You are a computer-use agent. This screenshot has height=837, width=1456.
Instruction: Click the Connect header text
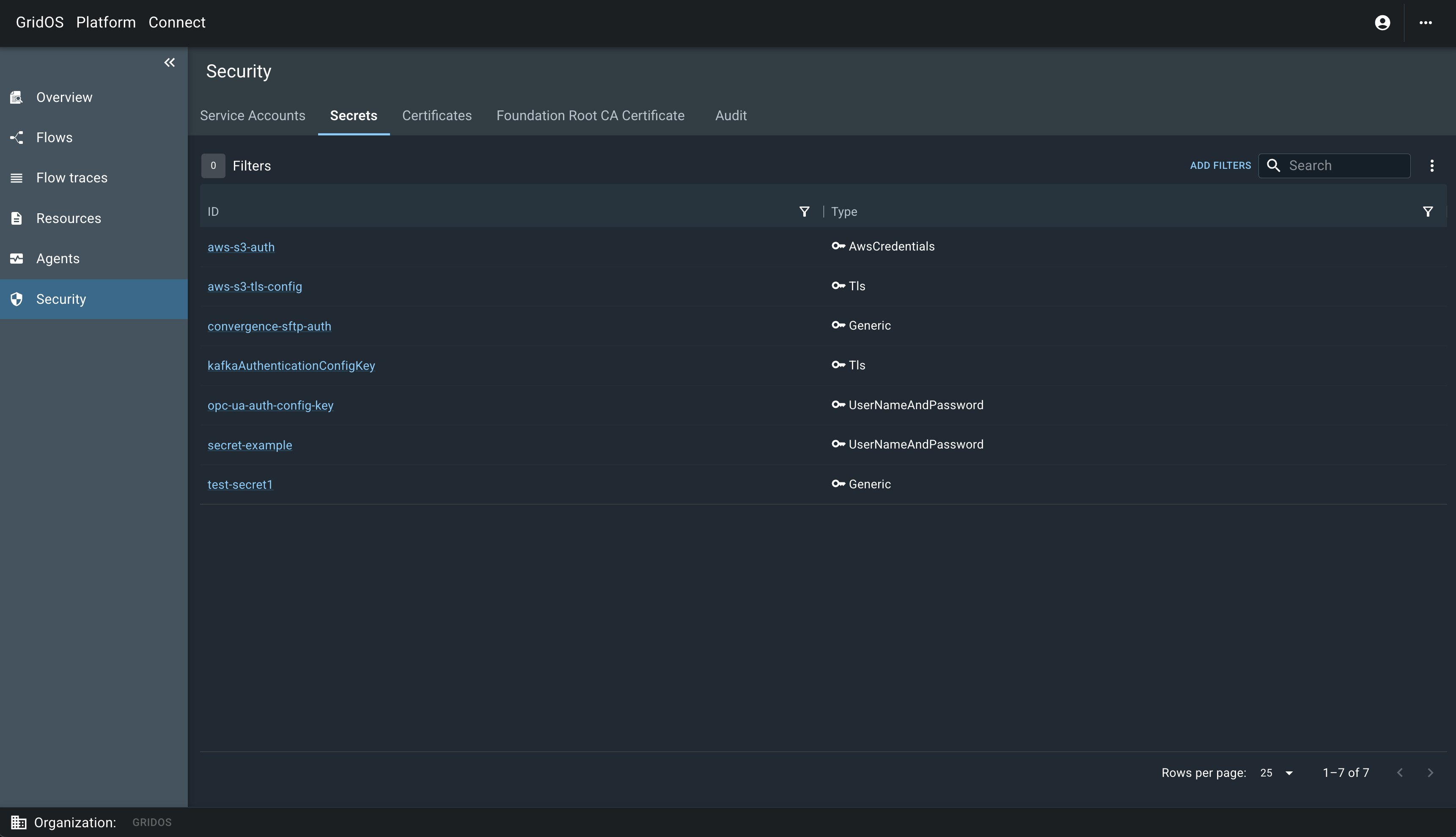tap(177, 22)
